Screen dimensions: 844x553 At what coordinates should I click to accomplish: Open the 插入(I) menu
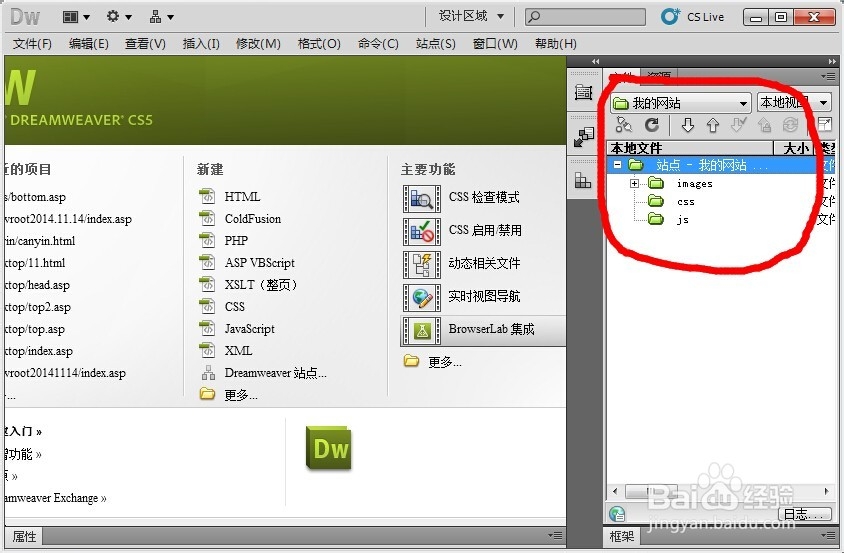click(201, 44)
